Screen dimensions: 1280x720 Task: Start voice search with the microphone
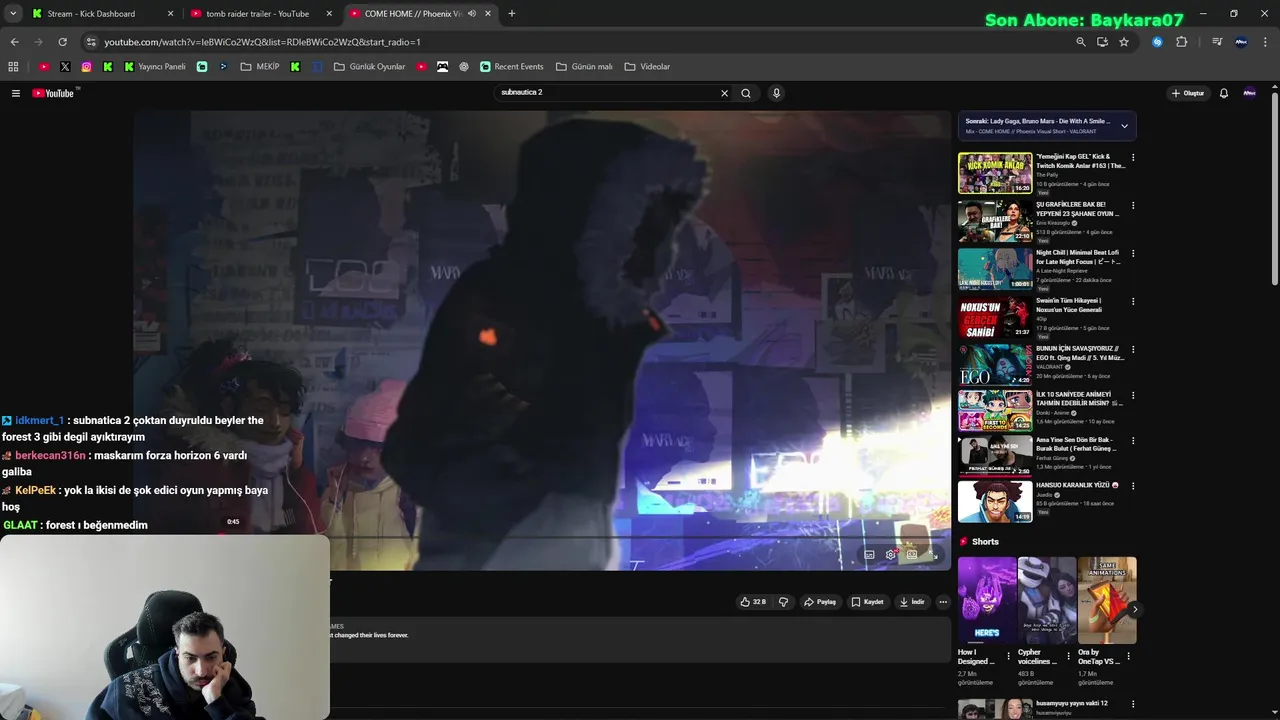(776, 93)
